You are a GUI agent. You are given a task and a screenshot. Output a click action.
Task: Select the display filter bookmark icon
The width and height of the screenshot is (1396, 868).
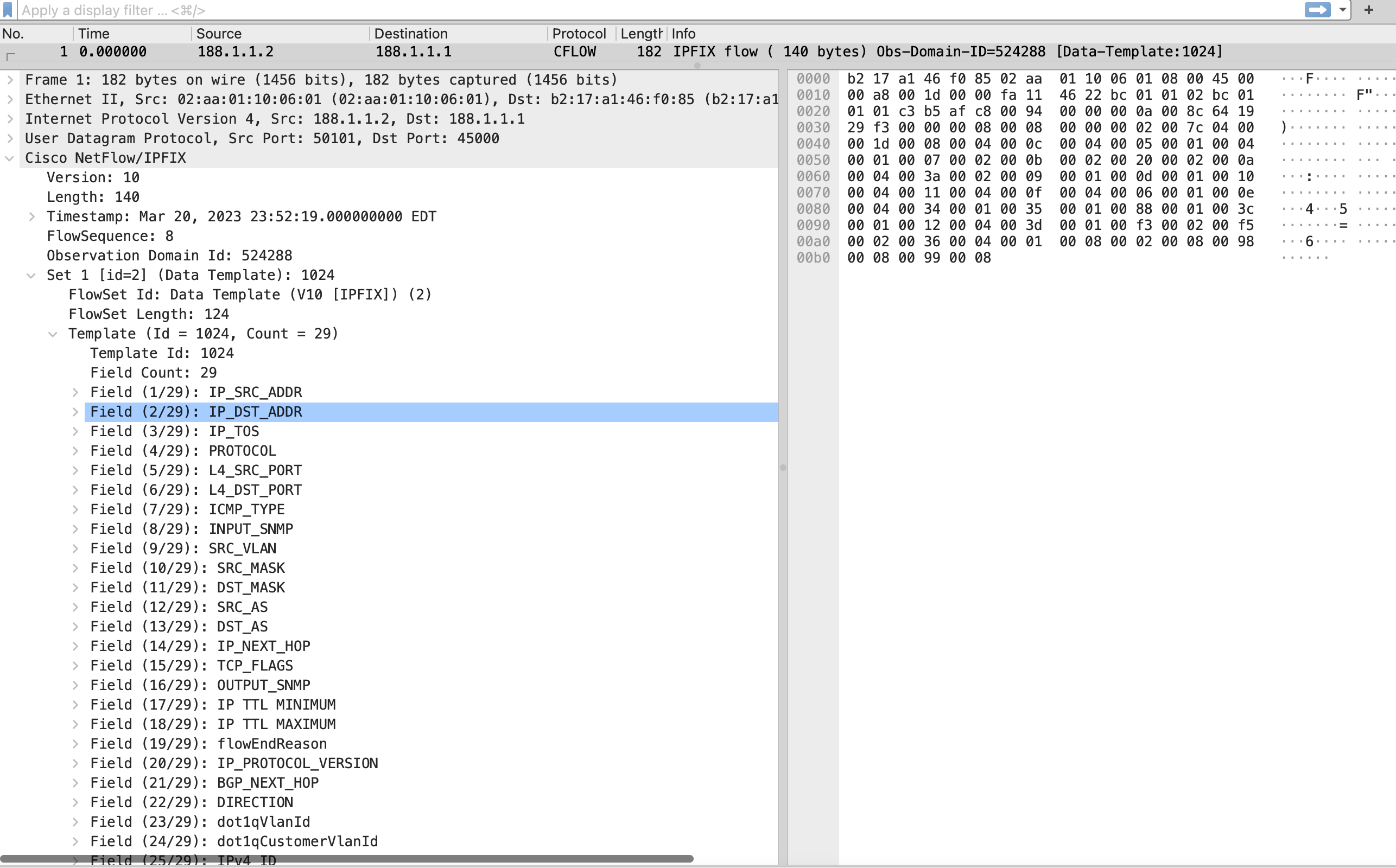pos(9,10)
